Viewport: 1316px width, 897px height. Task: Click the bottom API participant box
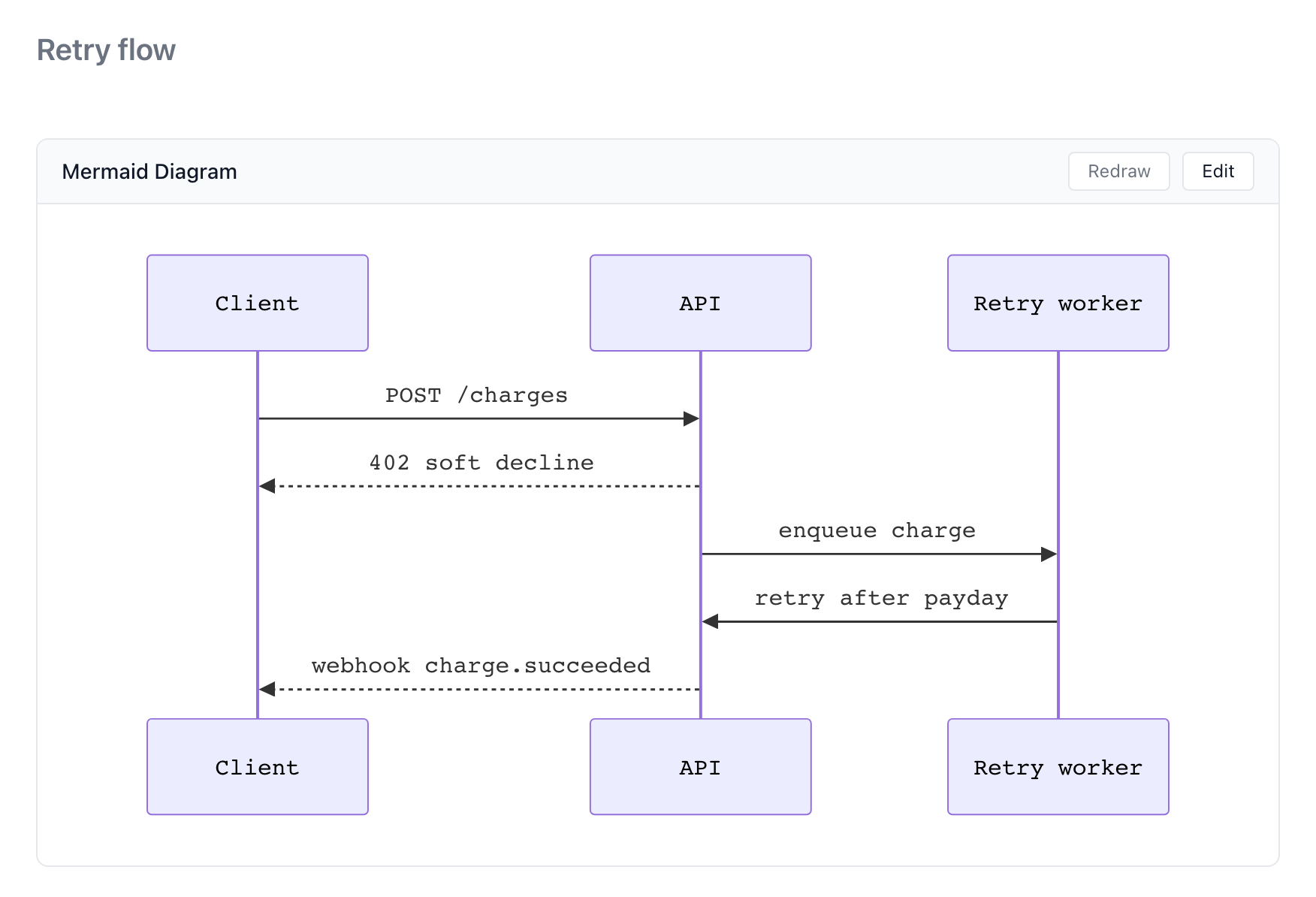click(700, 766)
